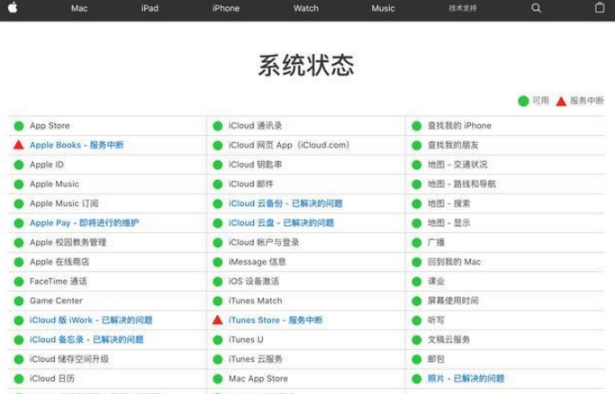615x394 pixels.
Task: Select the 地图 - 交通状况 text
Action: click(457, 165)
